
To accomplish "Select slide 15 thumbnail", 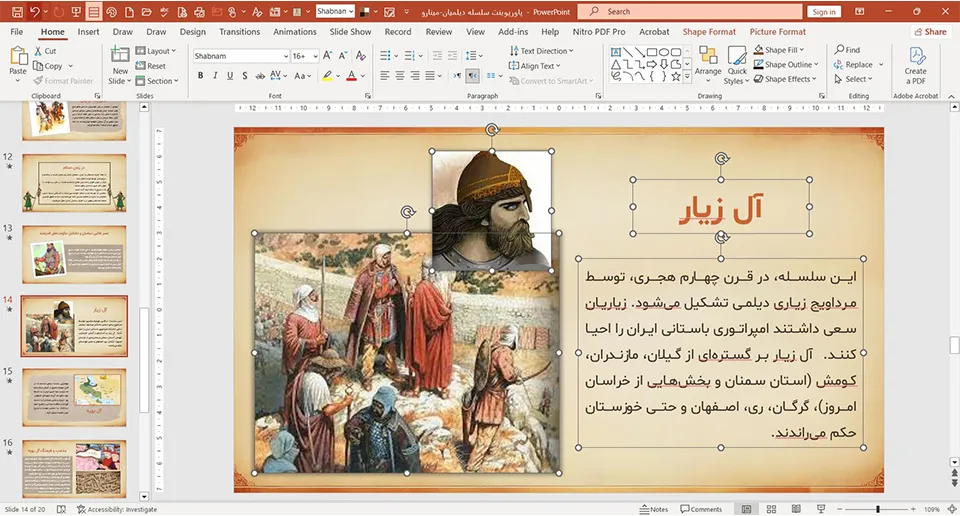I will pyautogui.click(x=74, y=397).
